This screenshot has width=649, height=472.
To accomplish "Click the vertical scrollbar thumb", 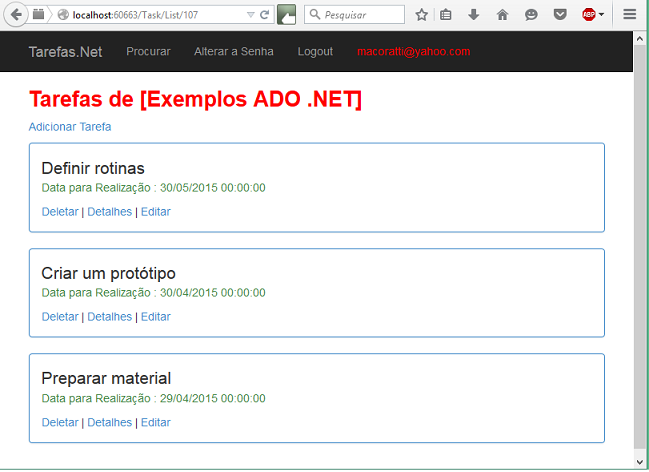I will tap(639, 246).
